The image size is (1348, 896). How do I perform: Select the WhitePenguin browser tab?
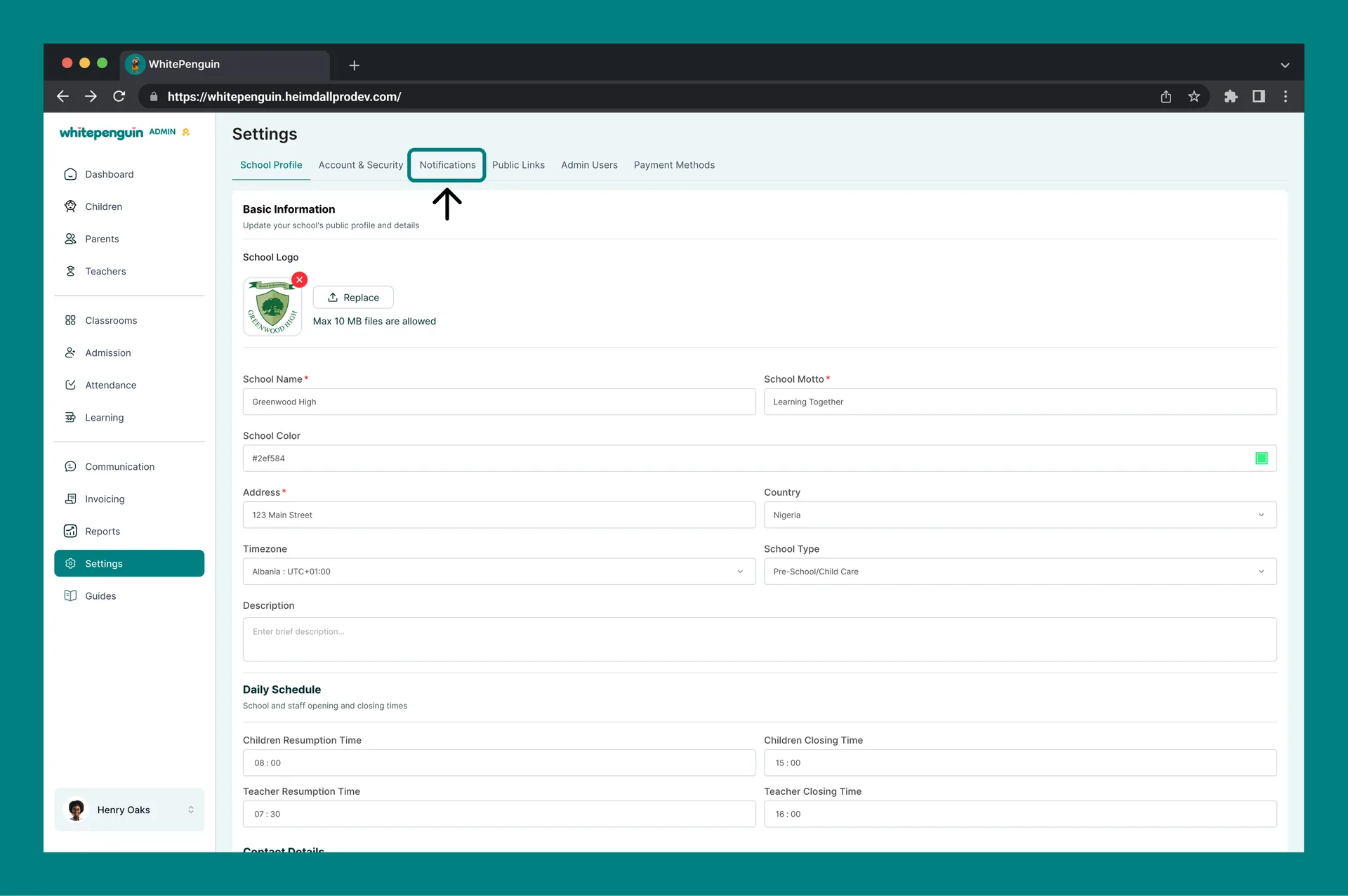225,65
